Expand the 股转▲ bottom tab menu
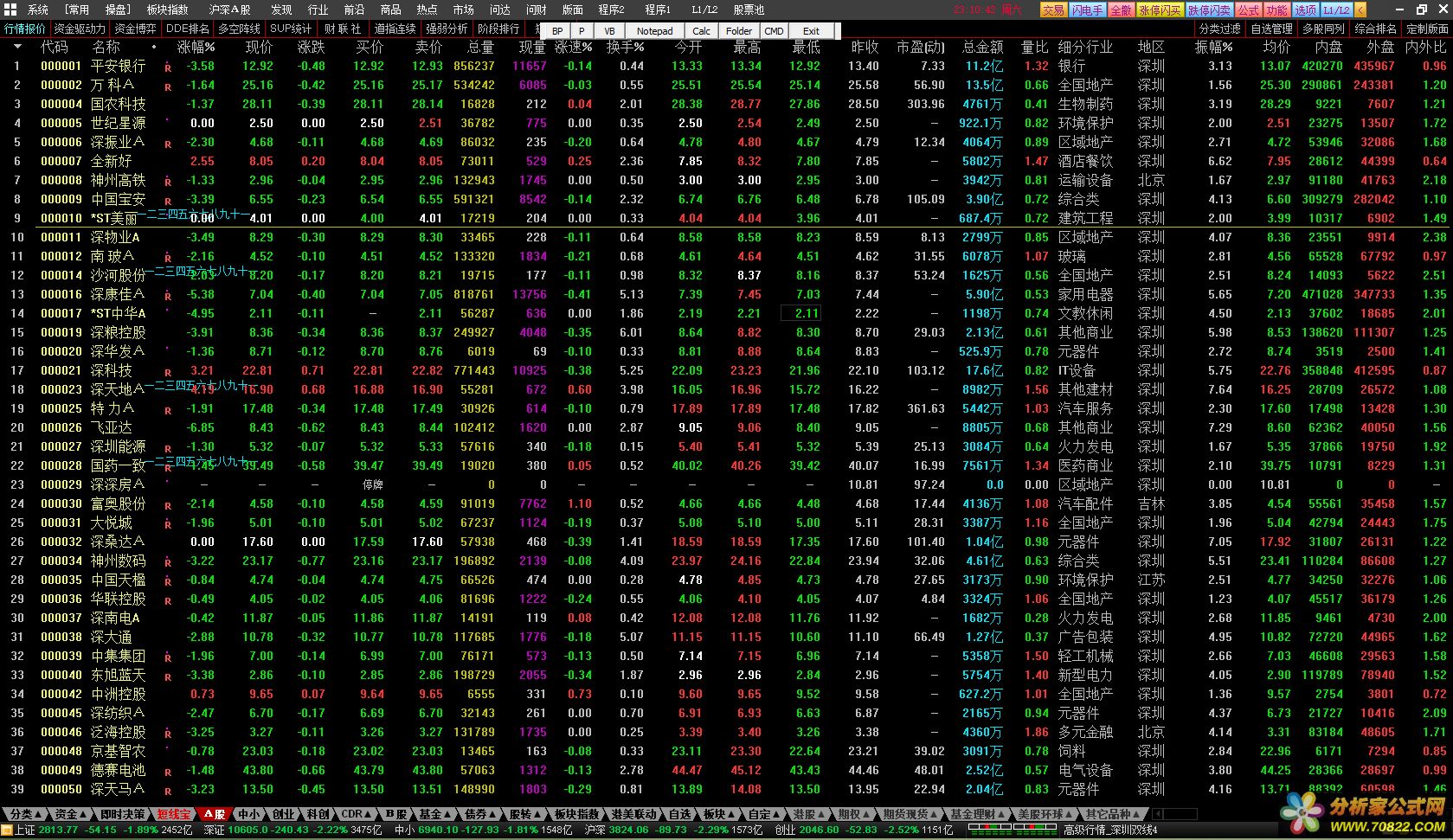The height and width of the screenshot is (840, 1453). click(525, 814)
